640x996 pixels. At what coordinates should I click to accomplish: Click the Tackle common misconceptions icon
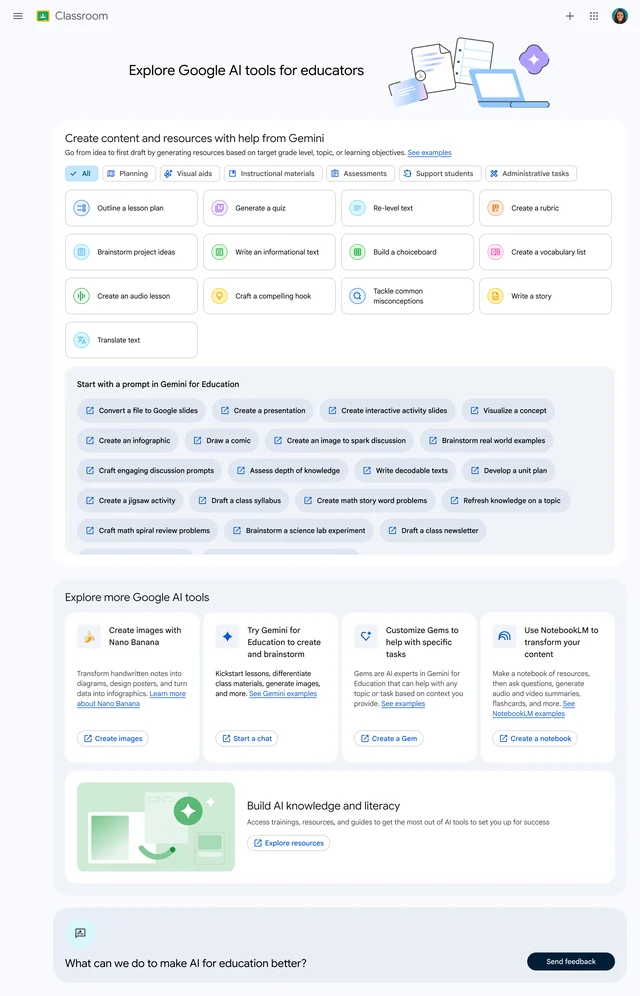click(x=357, y=296)
